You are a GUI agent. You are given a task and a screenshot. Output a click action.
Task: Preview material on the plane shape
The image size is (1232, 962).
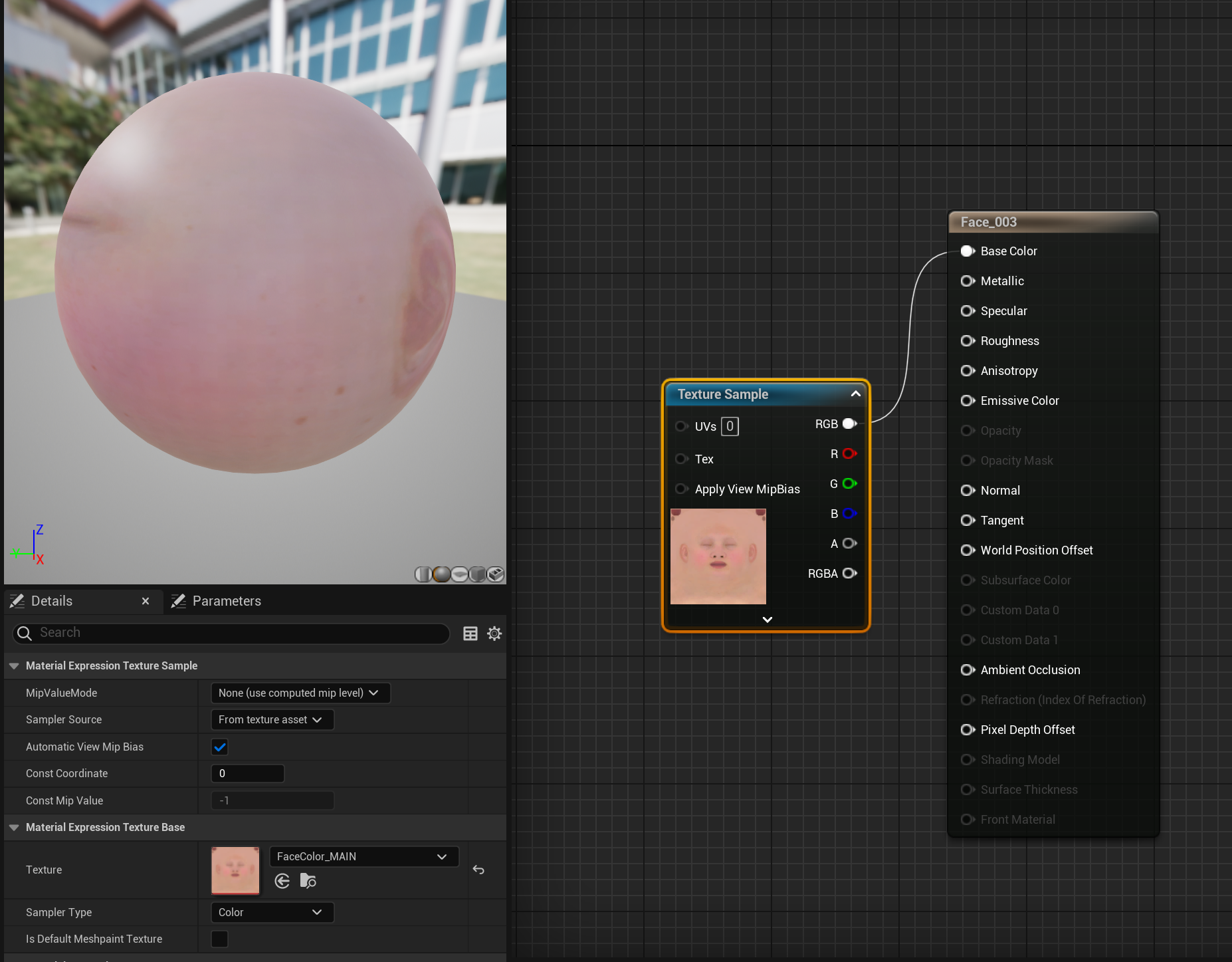pyautogui.click(x=459, y=574)
